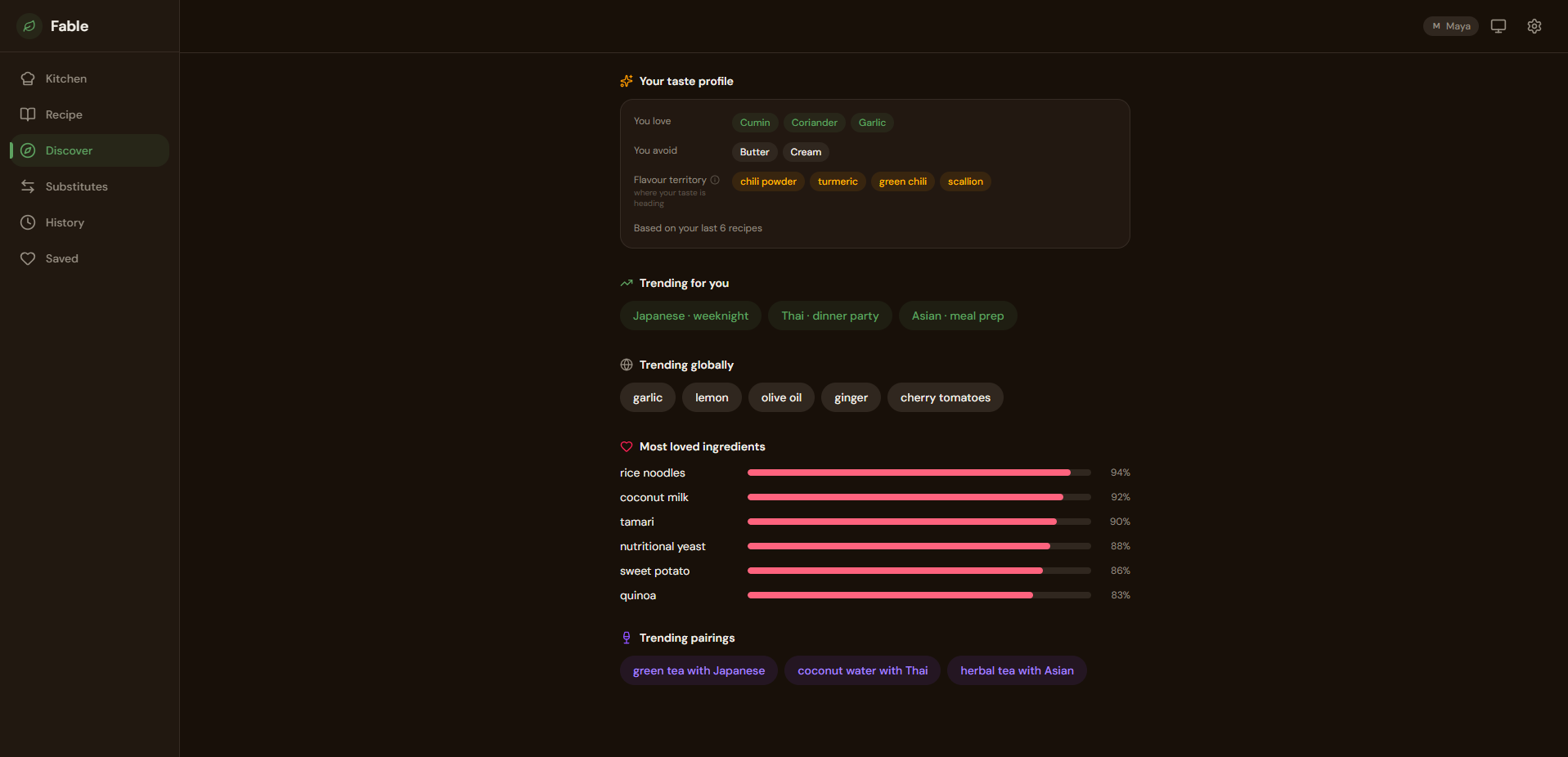Open the Maya user profile chip
Screen dimensions: 1568x757
tap(1451, 26)
